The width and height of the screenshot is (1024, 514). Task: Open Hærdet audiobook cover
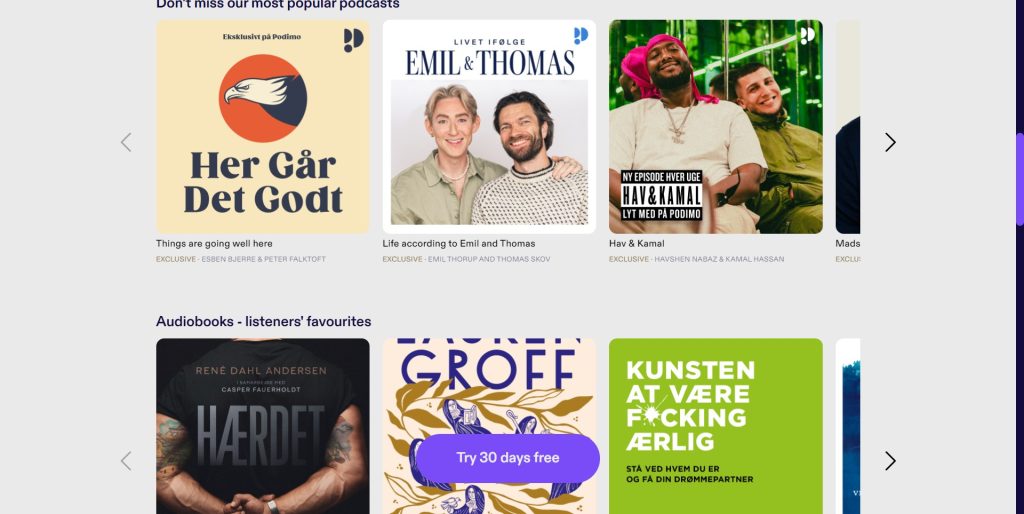[263, 426]
